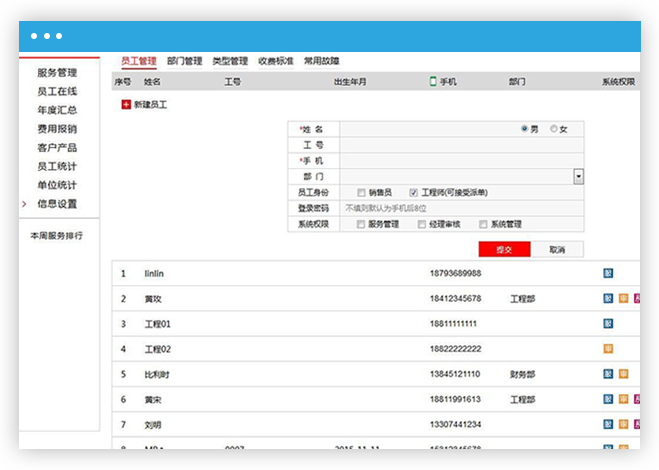
Task: Click the phone icon in the 手机 column header
Action: tap(433, 82)
